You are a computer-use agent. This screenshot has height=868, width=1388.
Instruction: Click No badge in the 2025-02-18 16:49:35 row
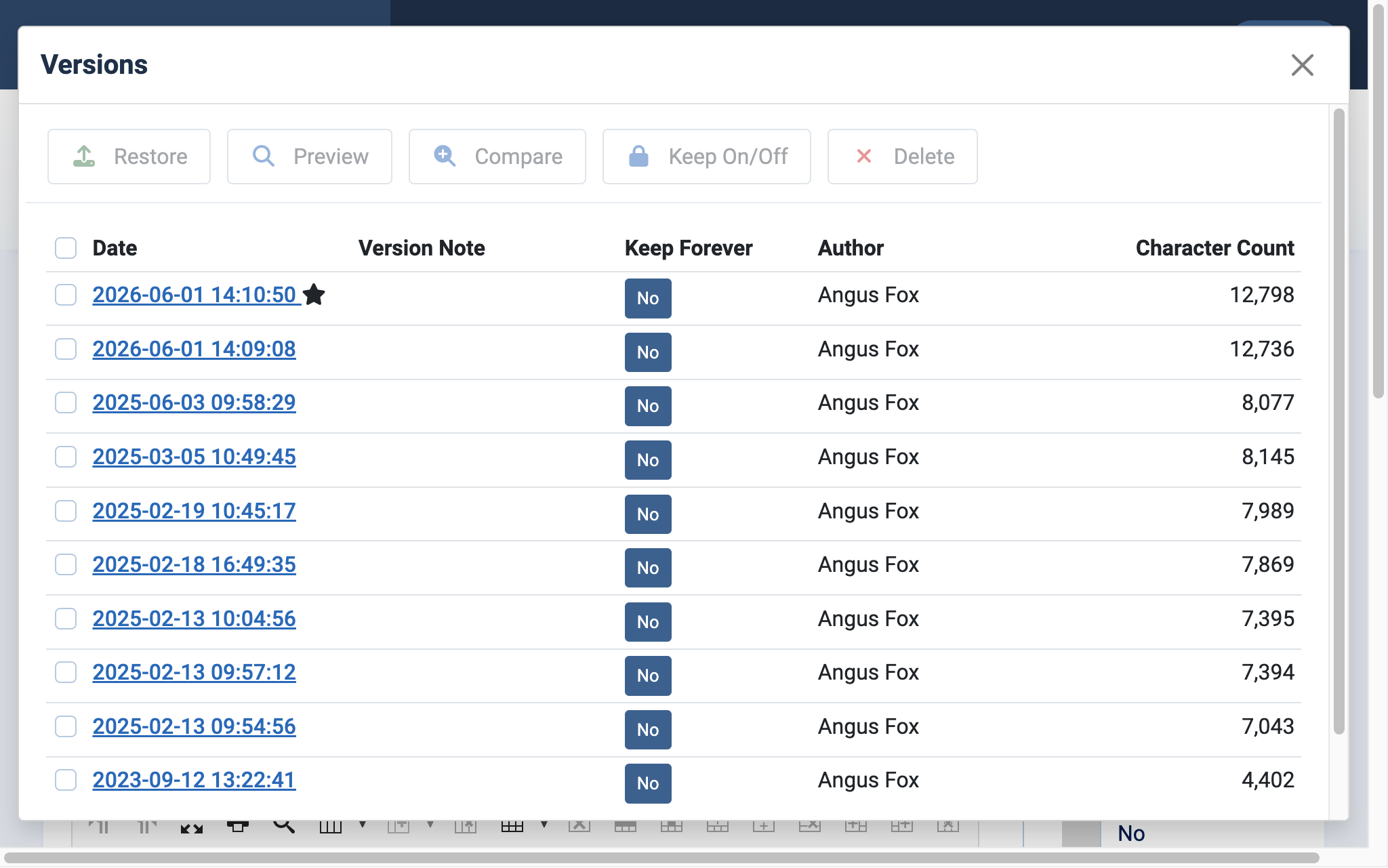[648, 568]
